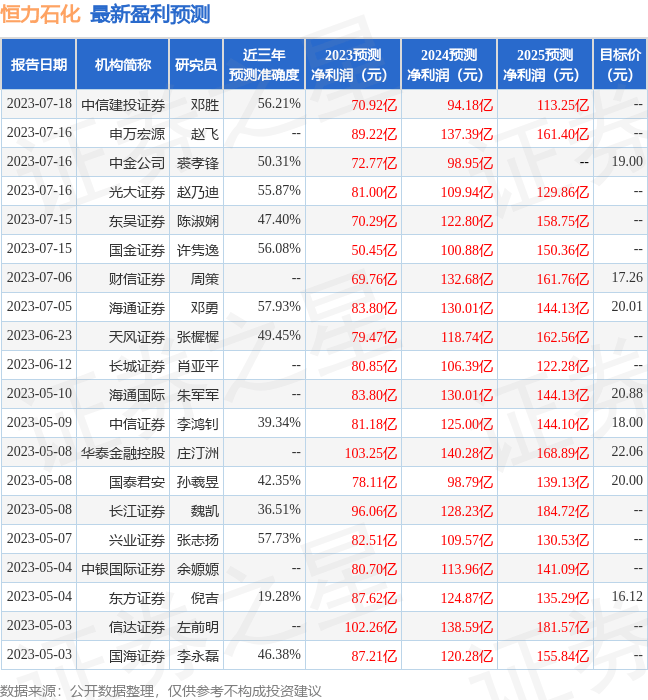
Task: Click the 中信建投证券 institution cell
Action: 123,105
